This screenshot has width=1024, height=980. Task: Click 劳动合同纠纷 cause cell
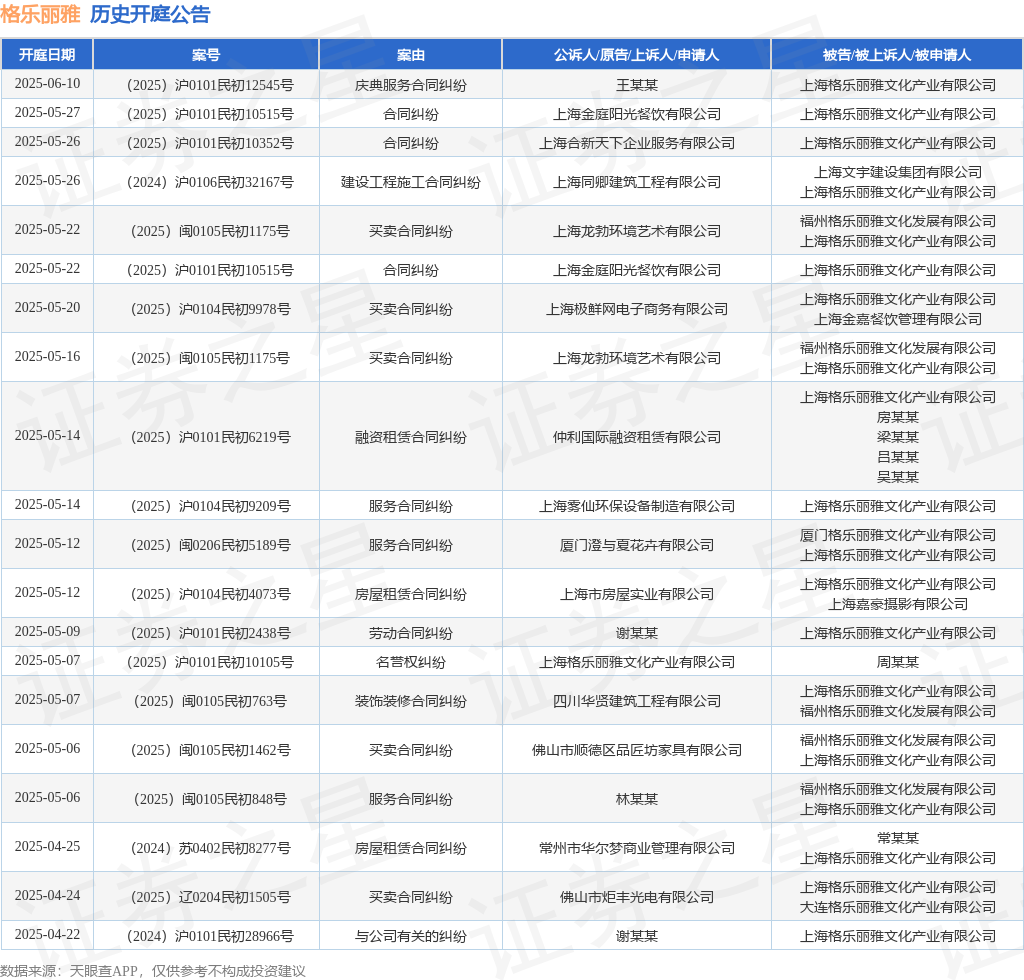[x=411, y=633]
